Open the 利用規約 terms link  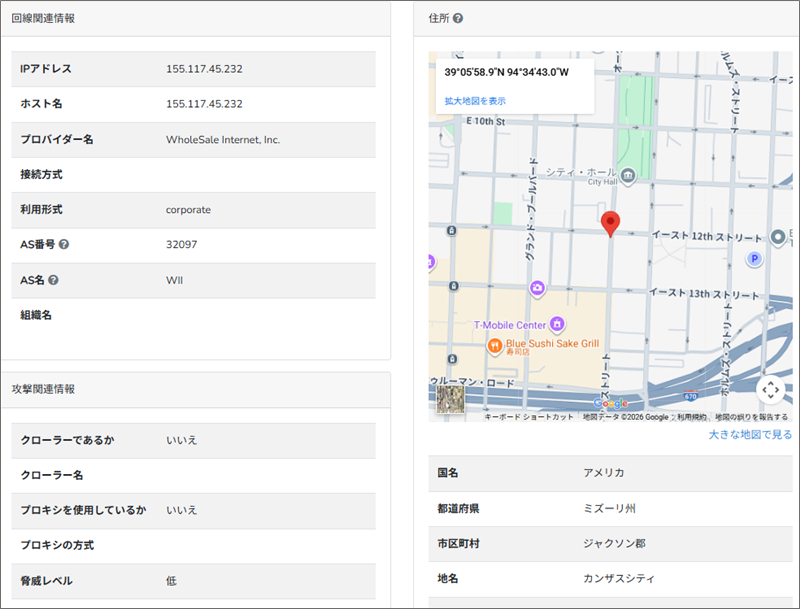point(691,417)
